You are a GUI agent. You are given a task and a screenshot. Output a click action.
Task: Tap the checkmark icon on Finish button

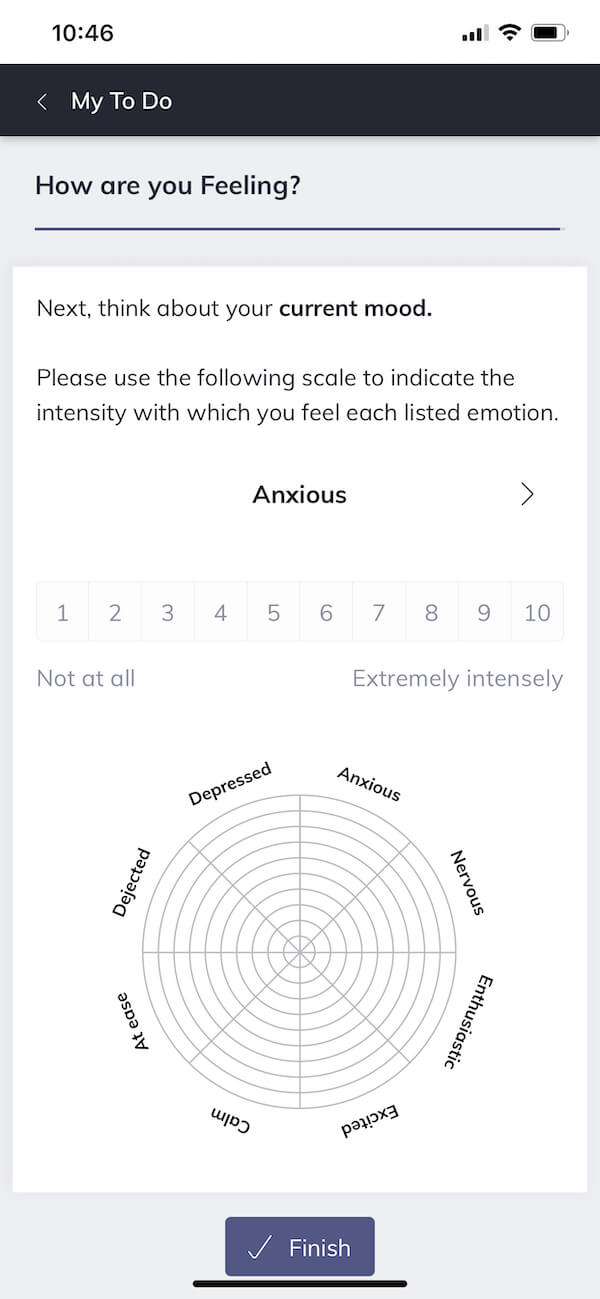(260, 1247)
